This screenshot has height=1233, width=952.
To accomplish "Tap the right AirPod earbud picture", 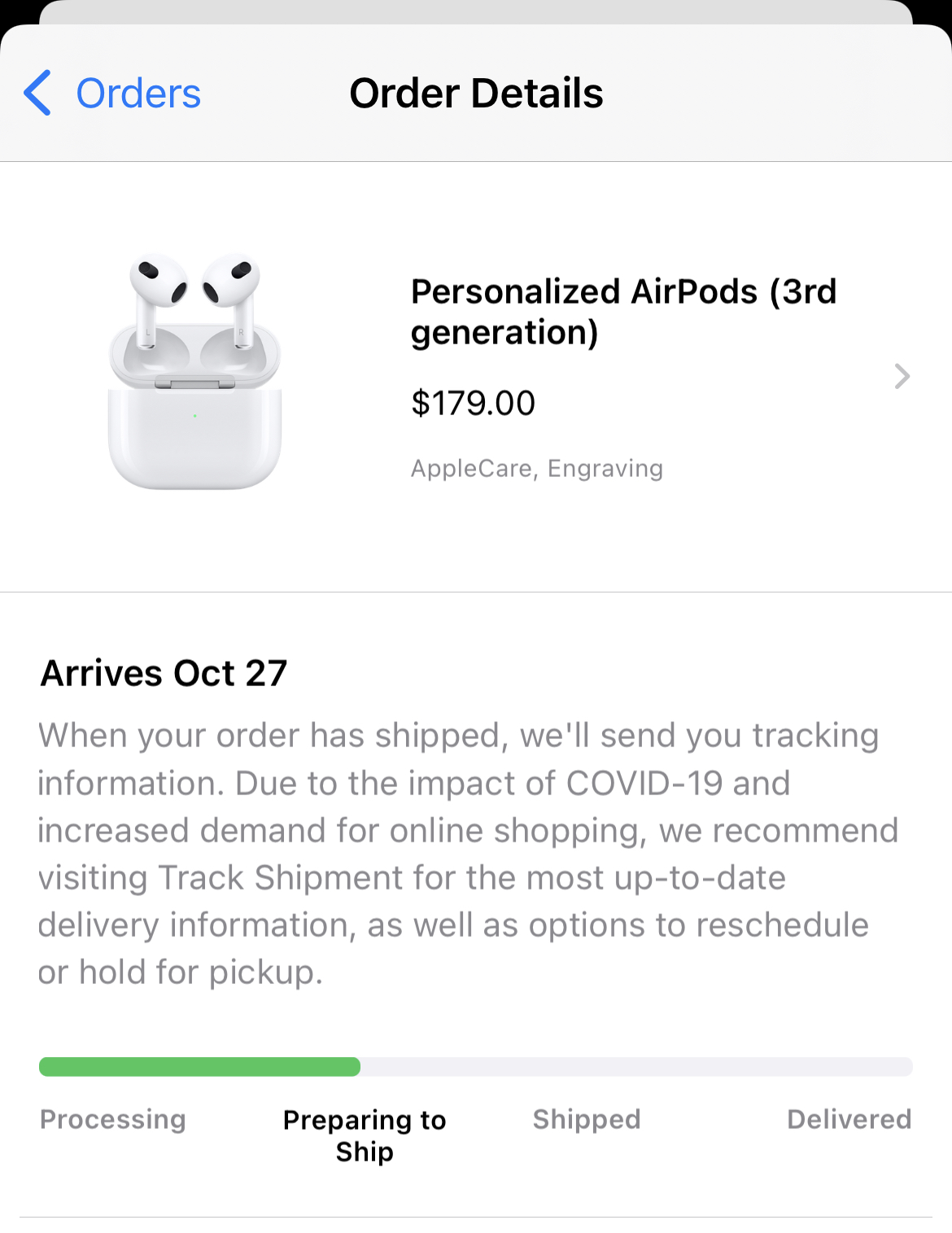I will tap(234, 289).
